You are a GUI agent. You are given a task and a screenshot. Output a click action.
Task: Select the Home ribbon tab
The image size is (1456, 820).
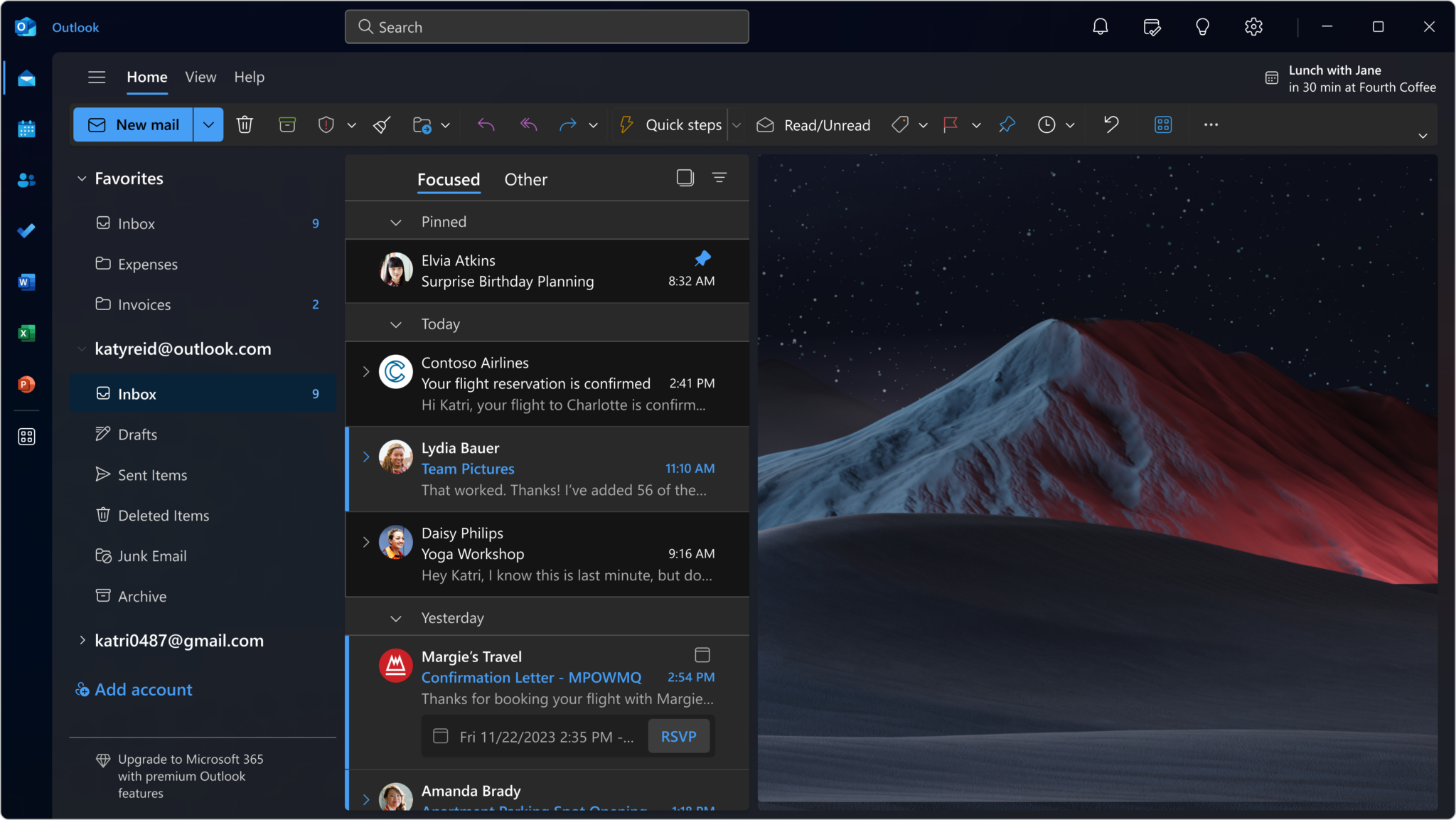(146, 76)
